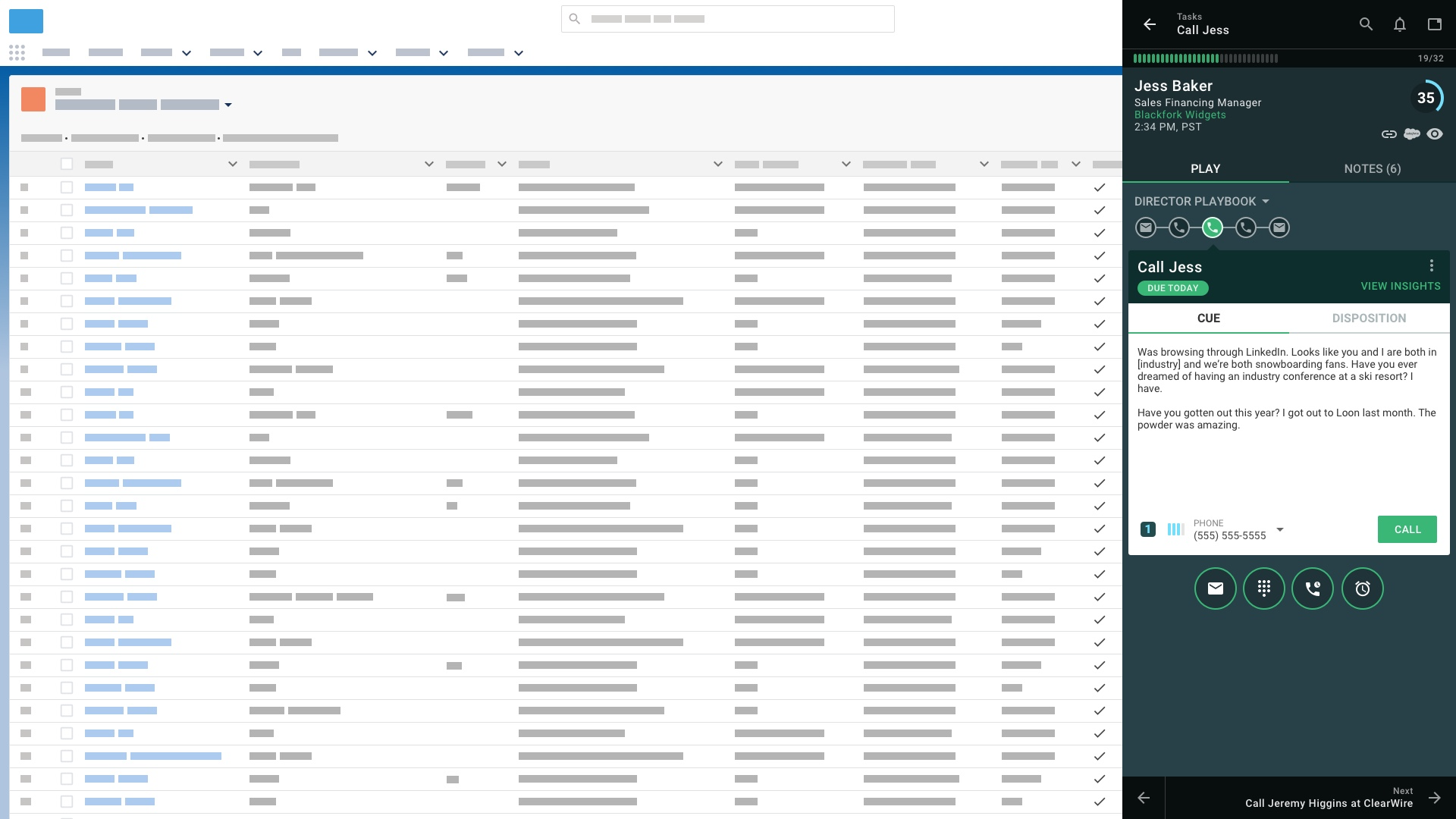Select the DISPOSITION tab
The image size is (1456, 819).
[1370, 318]
